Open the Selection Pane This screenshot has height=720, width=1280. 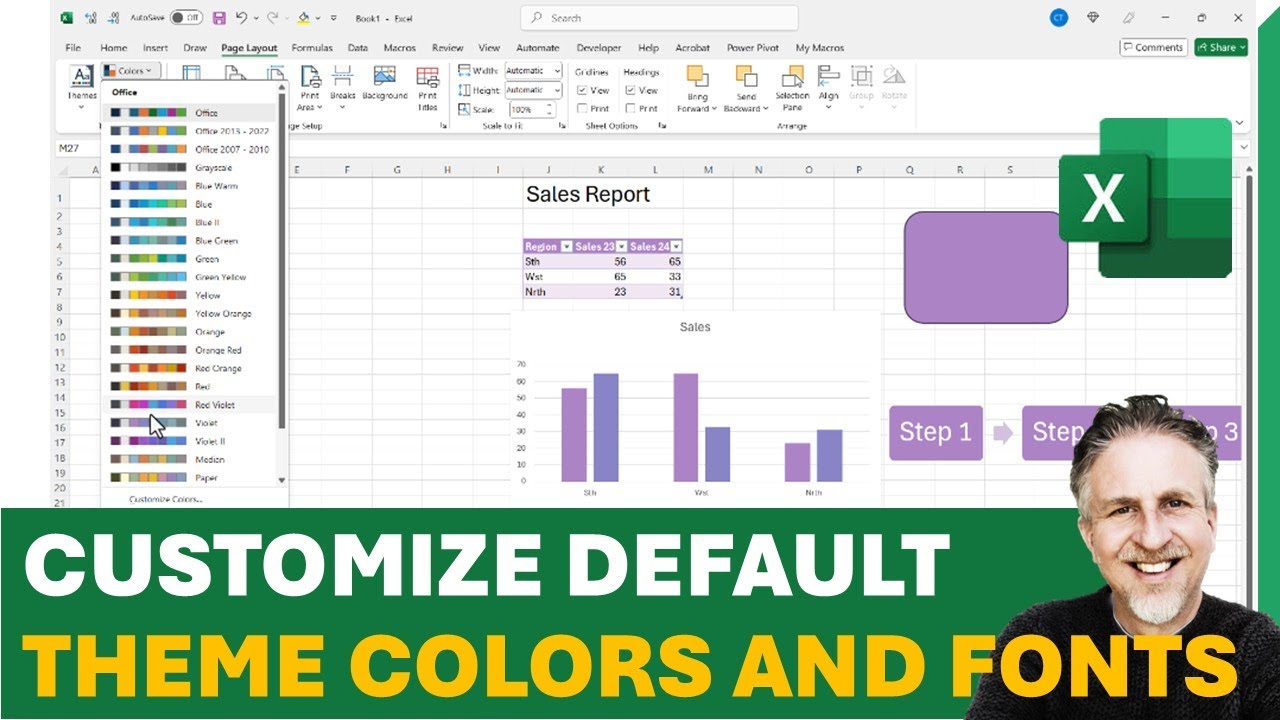pos(792,88)
